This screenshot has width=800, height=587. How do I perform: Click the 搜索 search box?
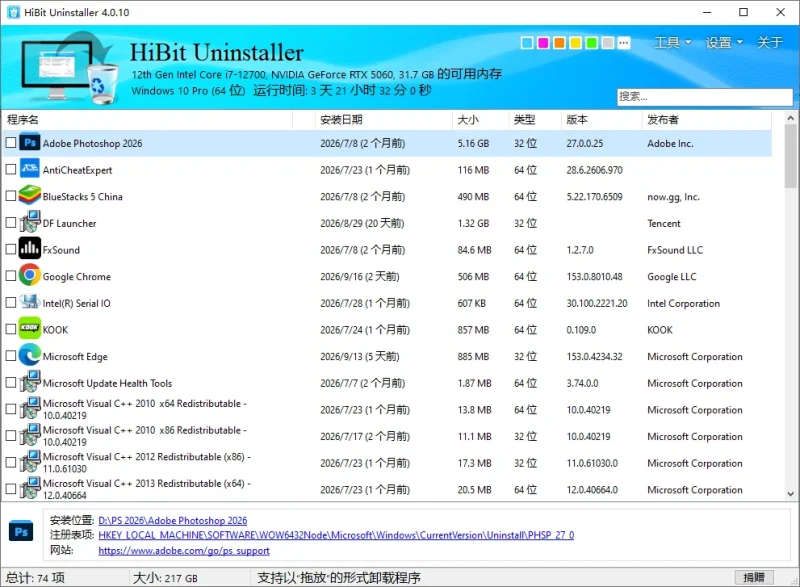pyautogui.click(x=705, y=96)
